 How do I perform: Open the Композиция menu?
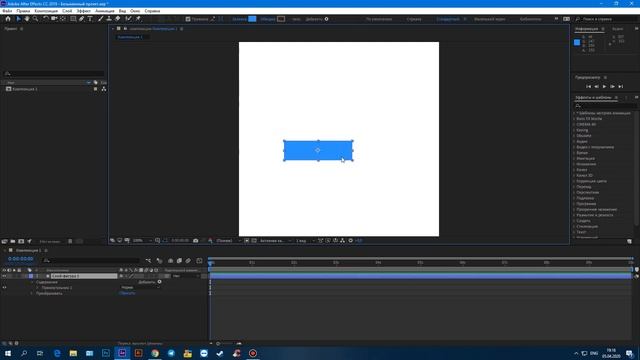pos(46,11)
